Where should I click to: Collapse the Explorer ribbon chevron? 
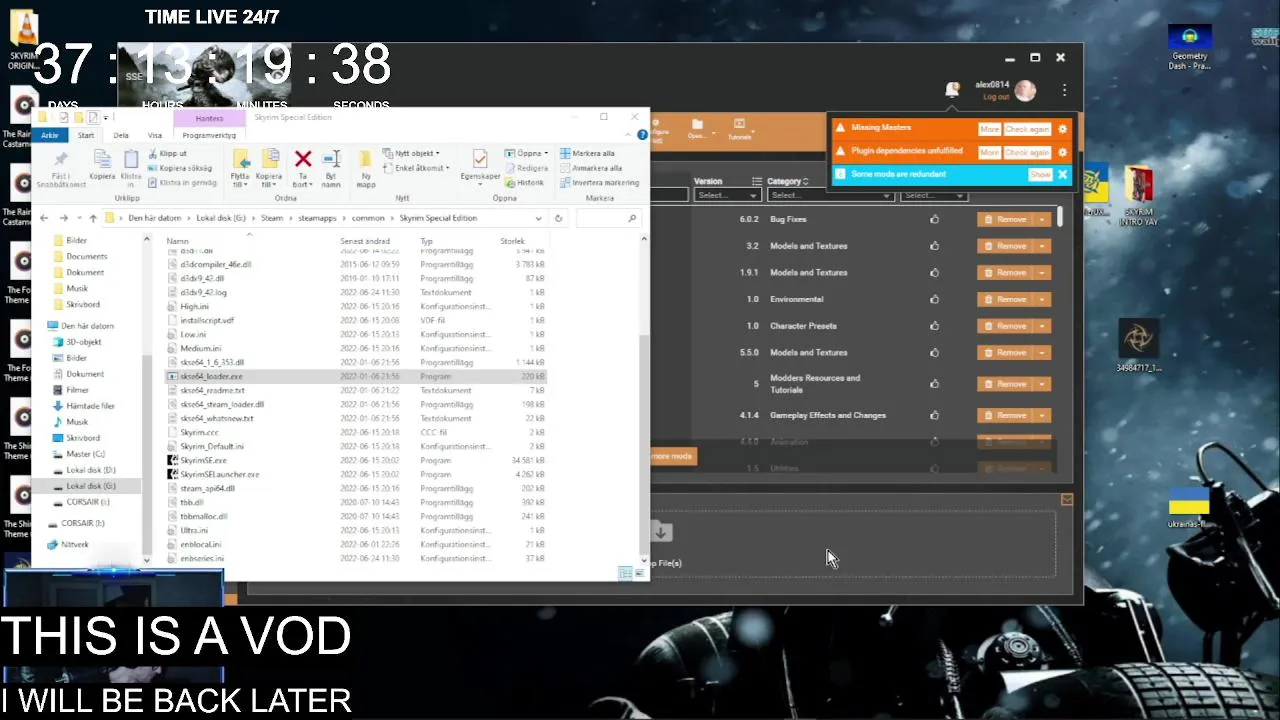(629, 134)
